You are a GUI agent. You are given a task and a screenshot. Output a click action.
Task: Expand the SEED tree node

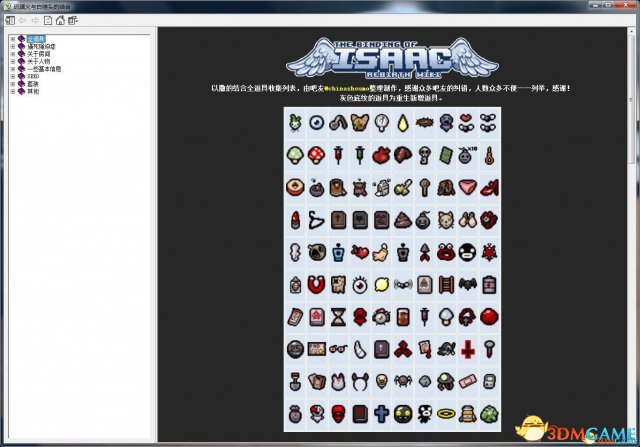tap(13, 76)
